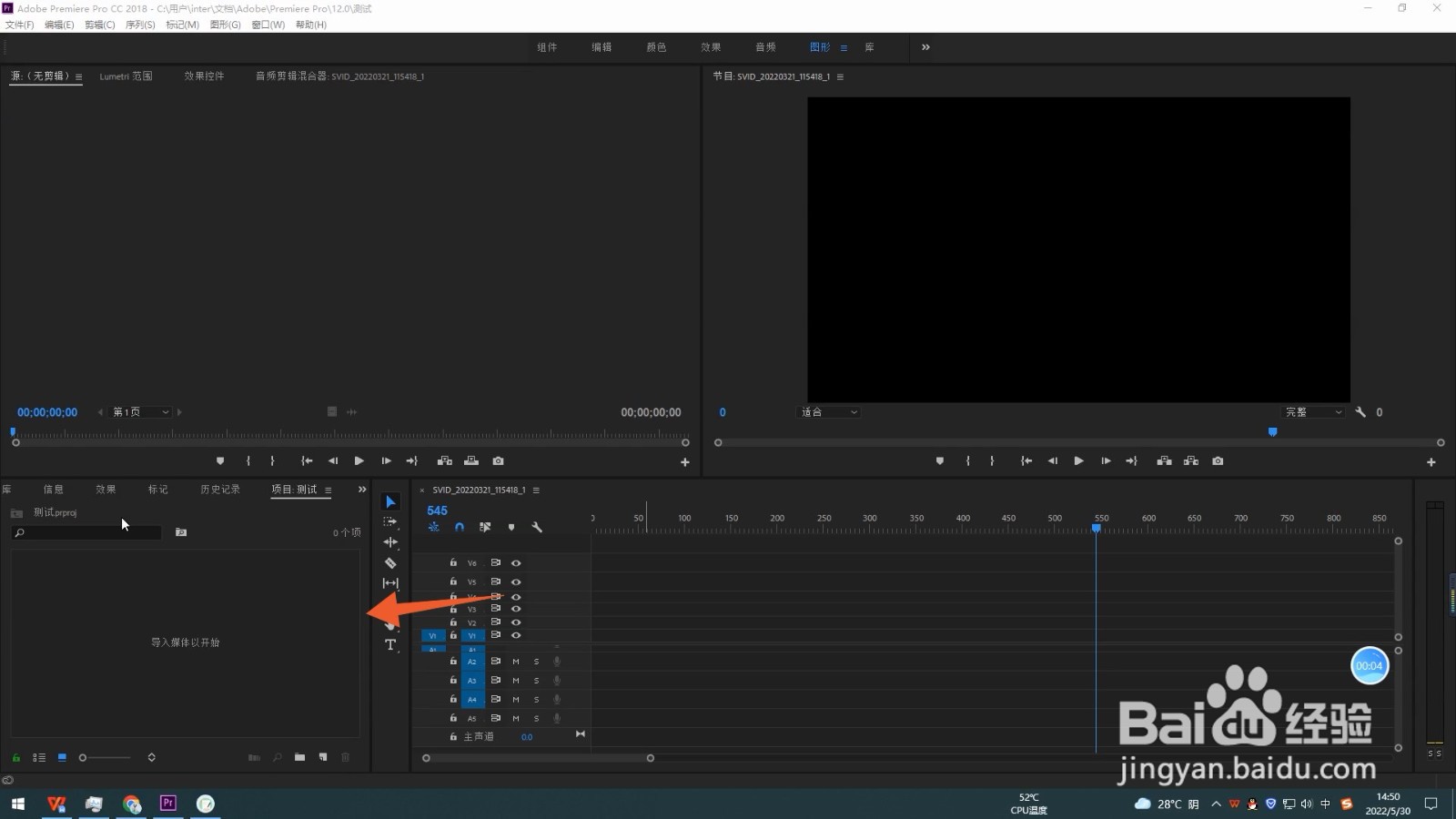Add marker in source monitor

click(220, 461)
